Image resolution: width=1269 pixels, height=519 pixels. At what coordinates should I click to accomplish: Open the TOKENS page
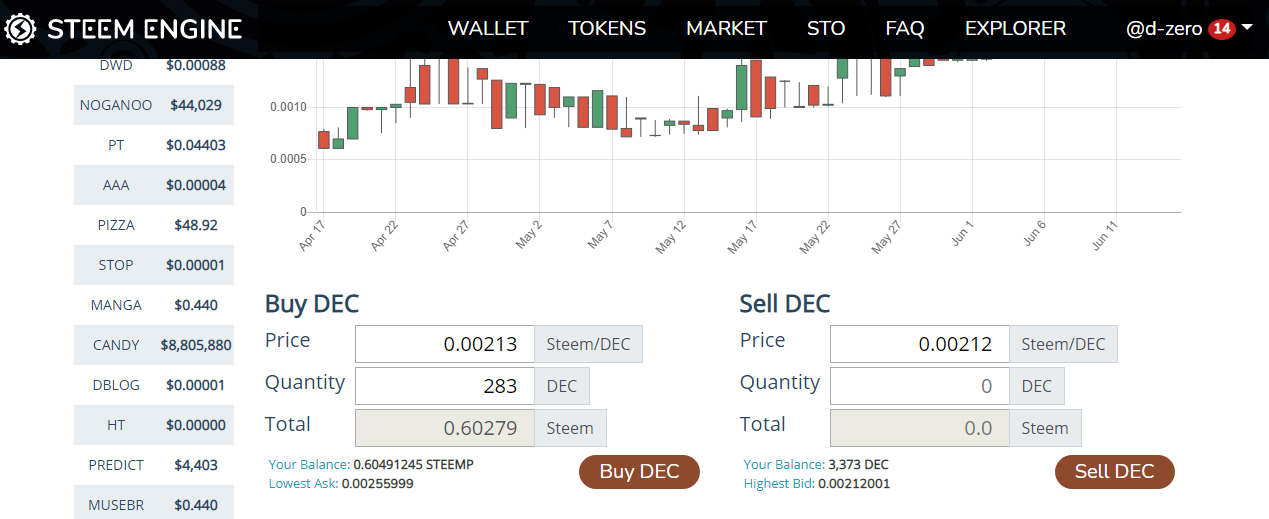607,29
